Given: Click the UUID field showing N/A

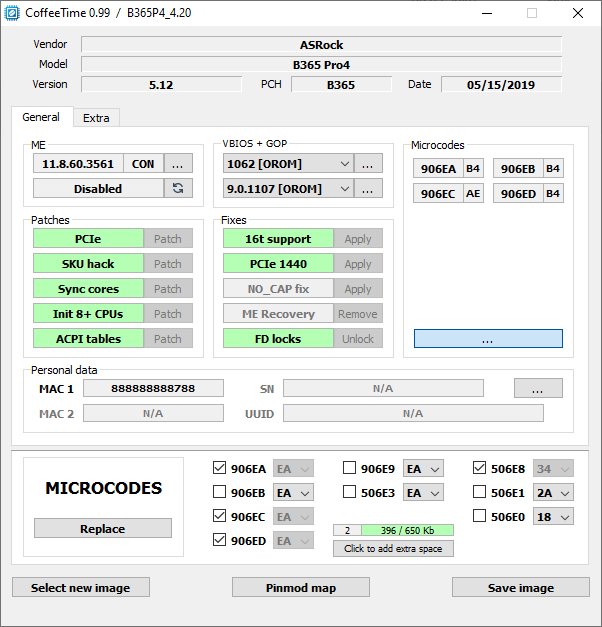Looking at the screenshot, I should [413, 413].
